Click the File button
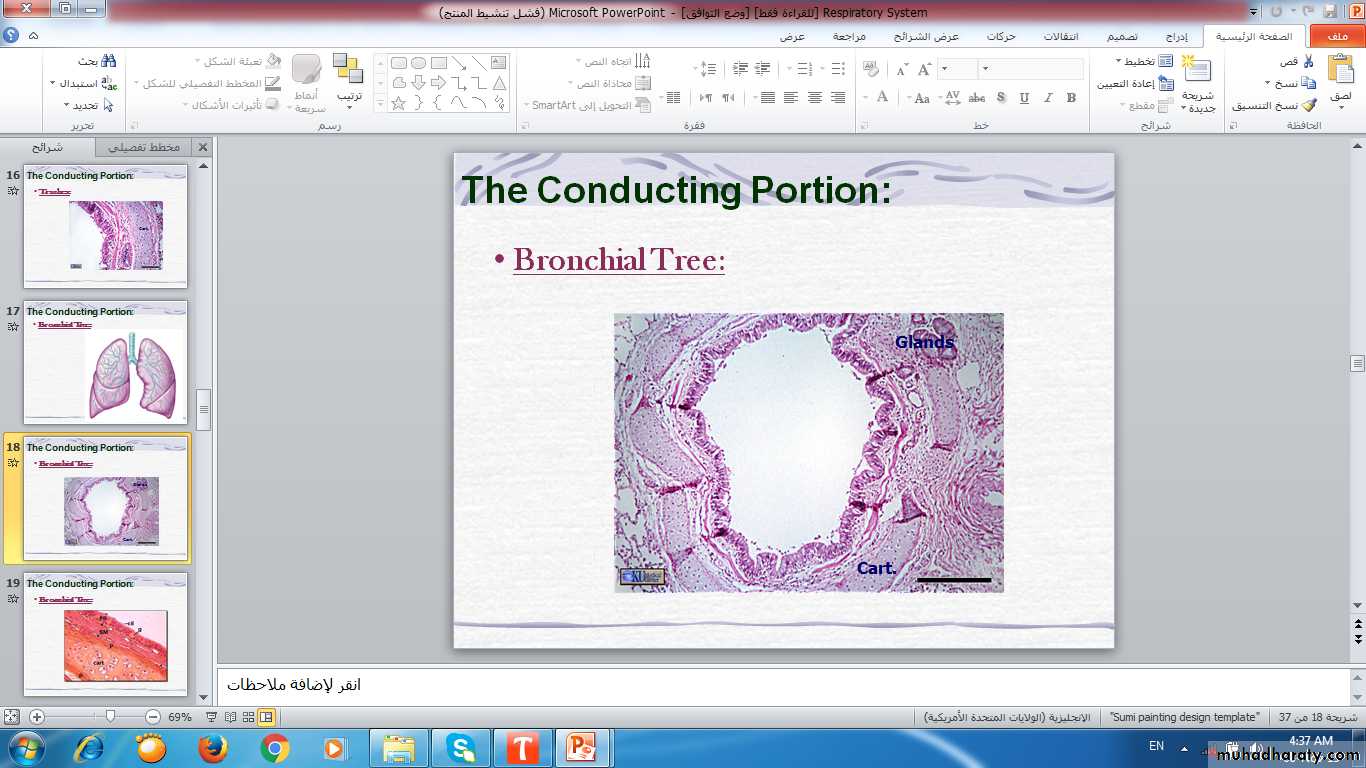The image size is (1366, 768). tap(1336, 37)
